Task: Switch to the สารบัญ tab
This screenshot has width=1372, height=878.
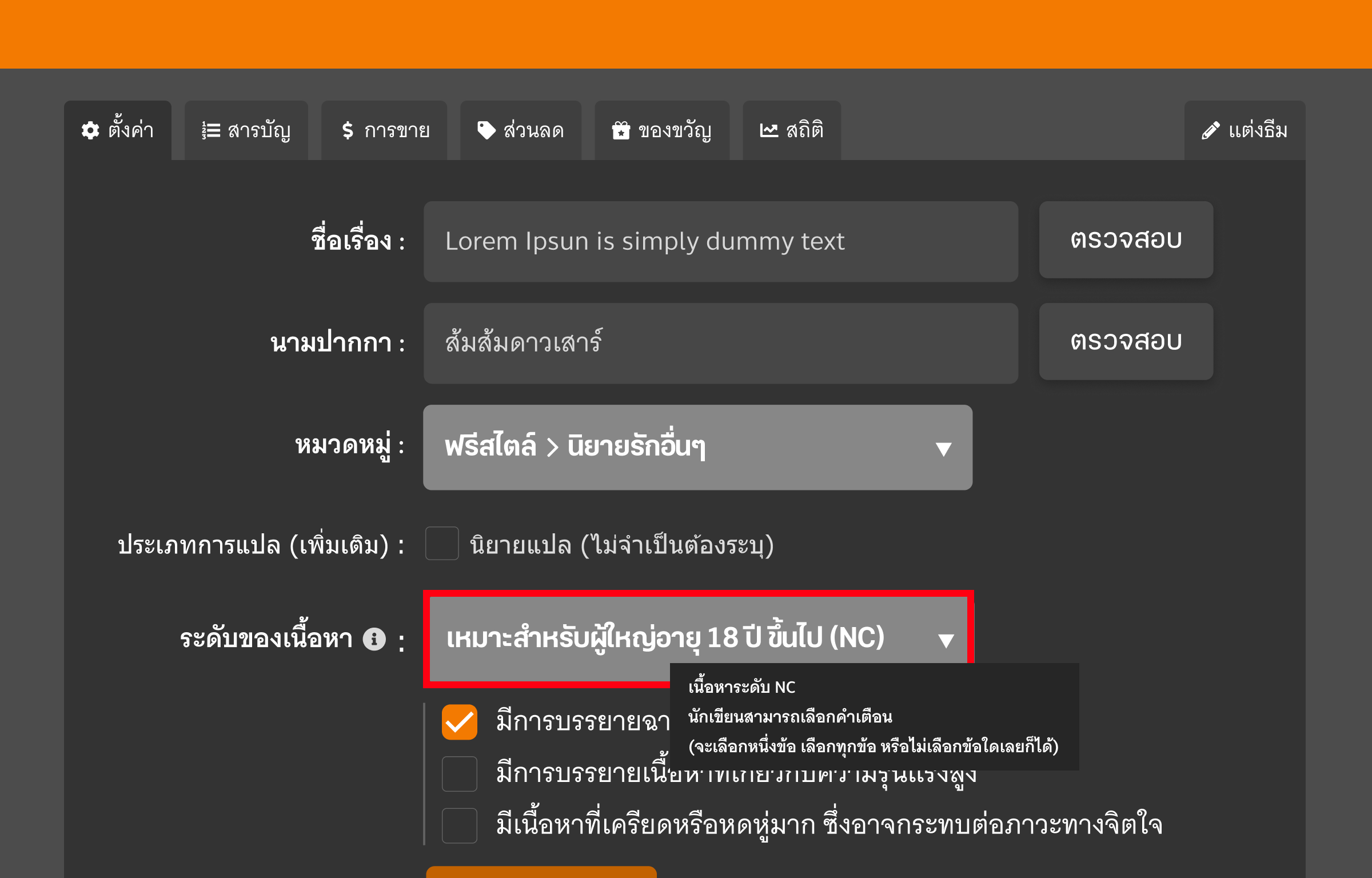Action: [246, 130]
